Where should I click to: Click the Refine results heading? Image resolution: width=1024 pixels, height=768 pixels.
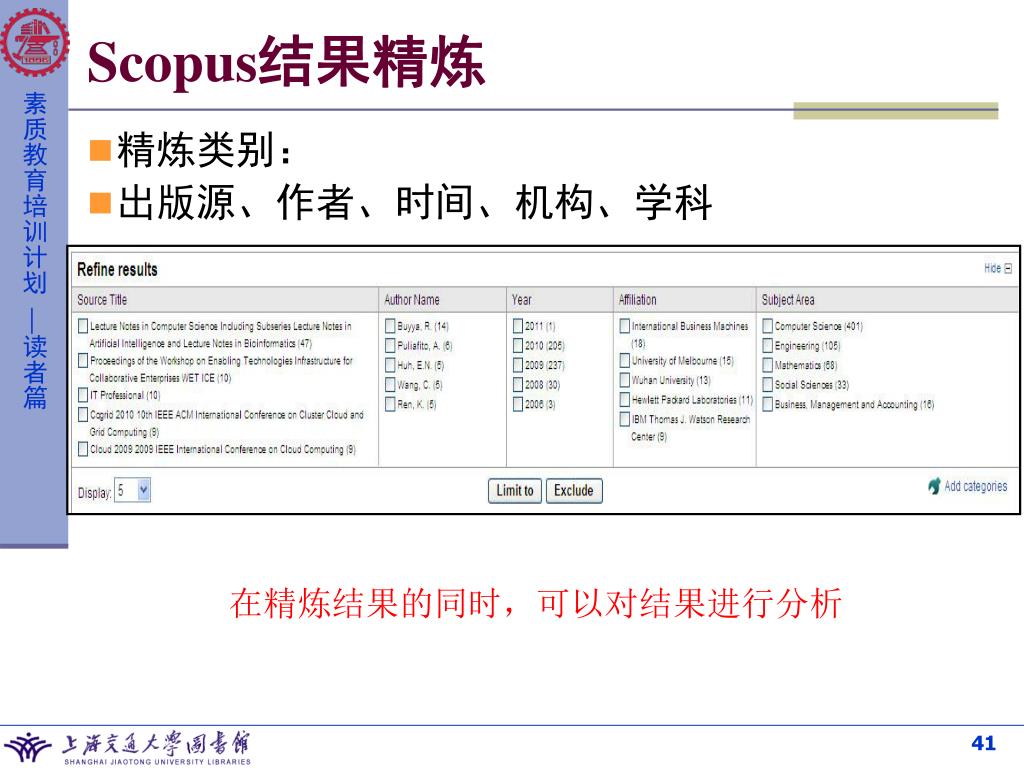(118, 269)
